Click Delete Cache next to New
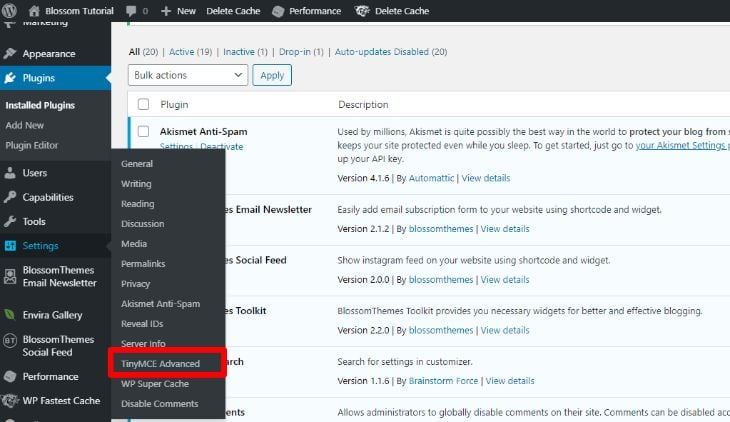This screenshot has height=422, width=730. click(x=233, y=11)
